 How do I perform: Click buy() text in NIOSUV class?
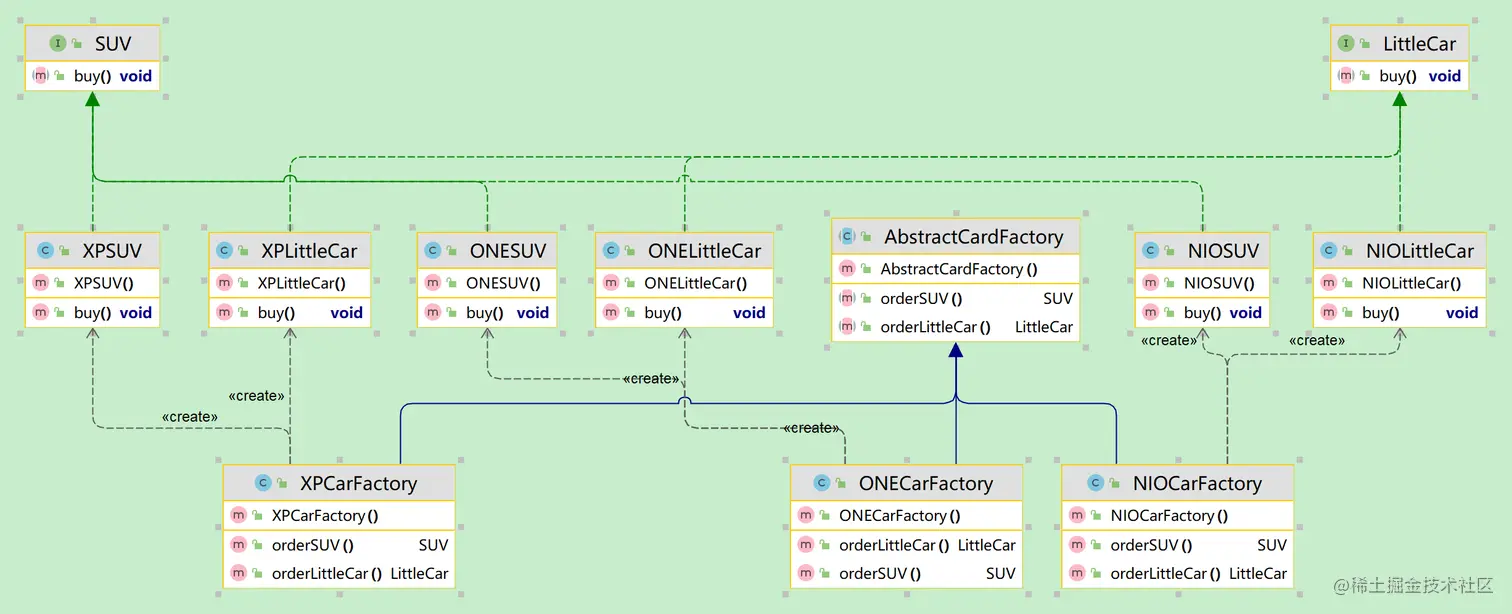click(1202, 313)
